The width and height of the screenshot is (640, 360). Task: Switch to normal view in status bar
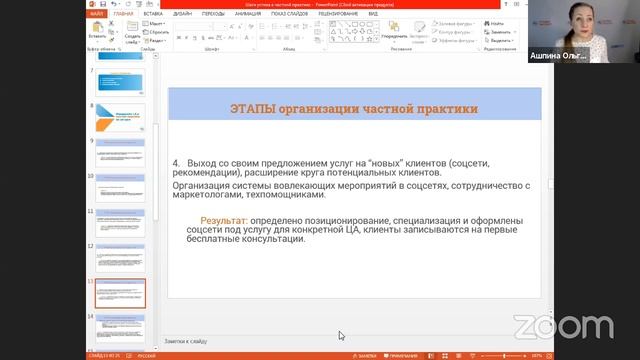point(431,356)
